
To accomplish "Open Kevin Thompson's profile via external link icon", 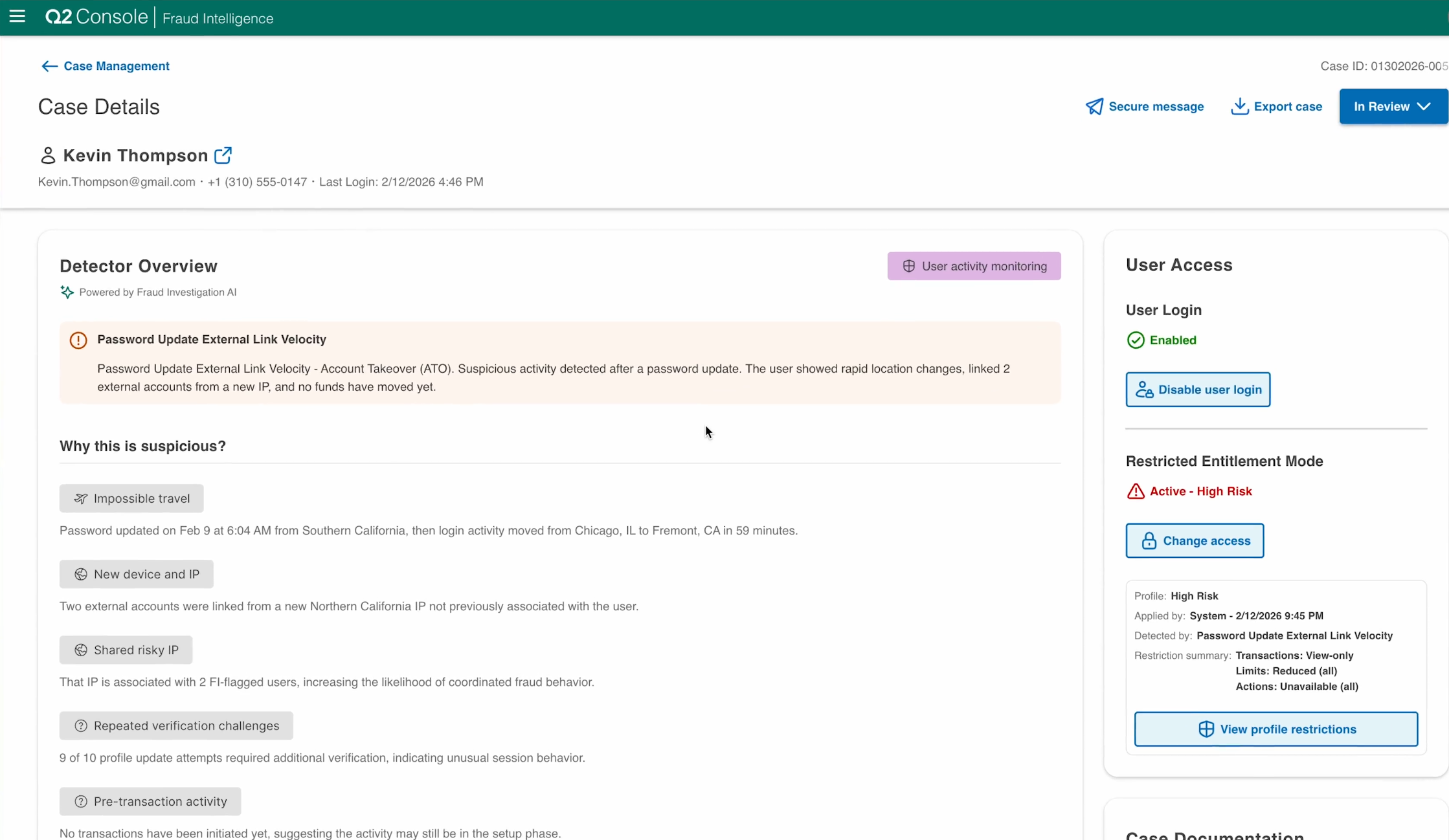I will (223, 155).
